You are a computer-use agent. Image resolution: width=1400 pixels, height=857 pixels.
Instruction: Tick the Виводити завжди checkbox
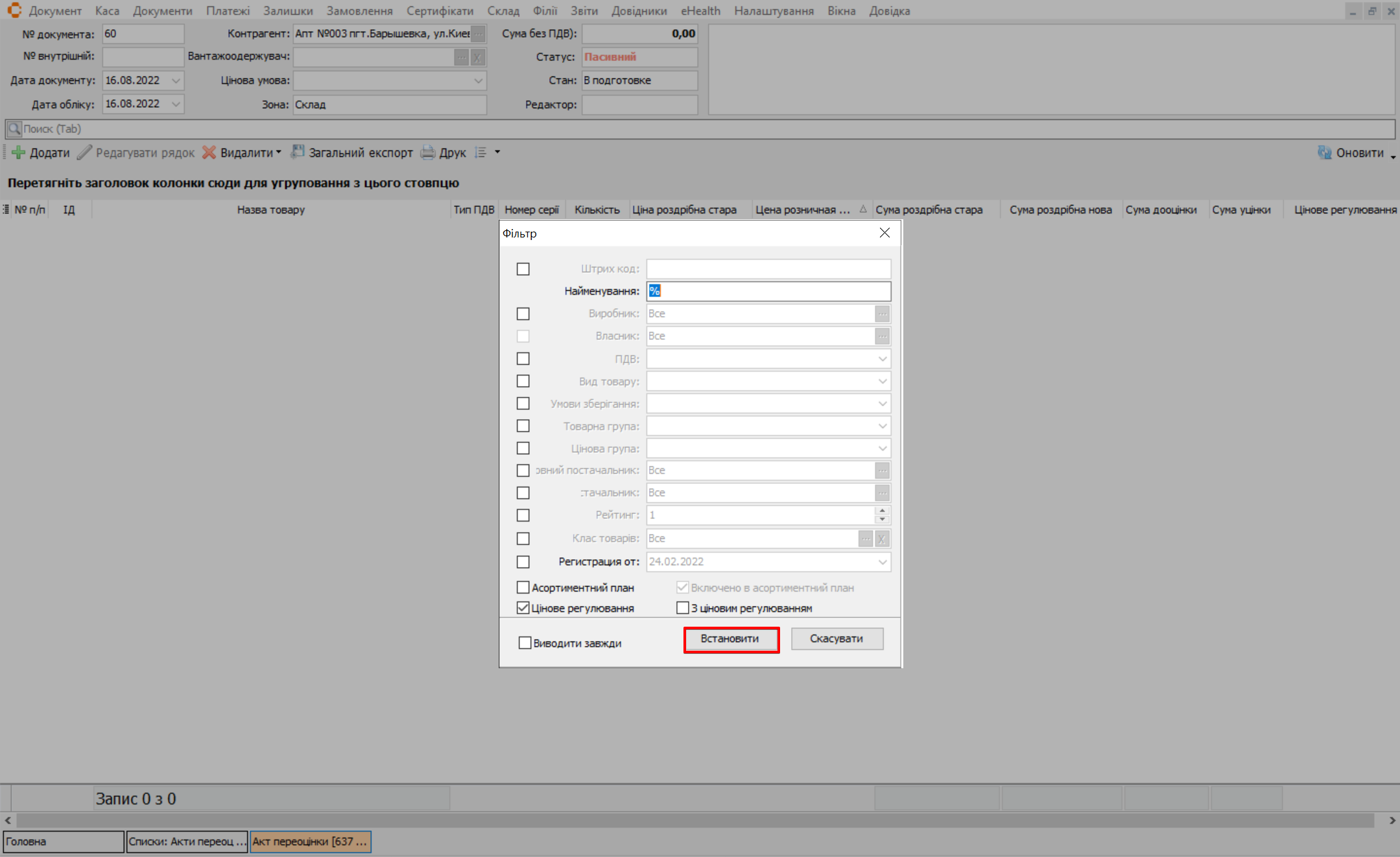(525, 643)
